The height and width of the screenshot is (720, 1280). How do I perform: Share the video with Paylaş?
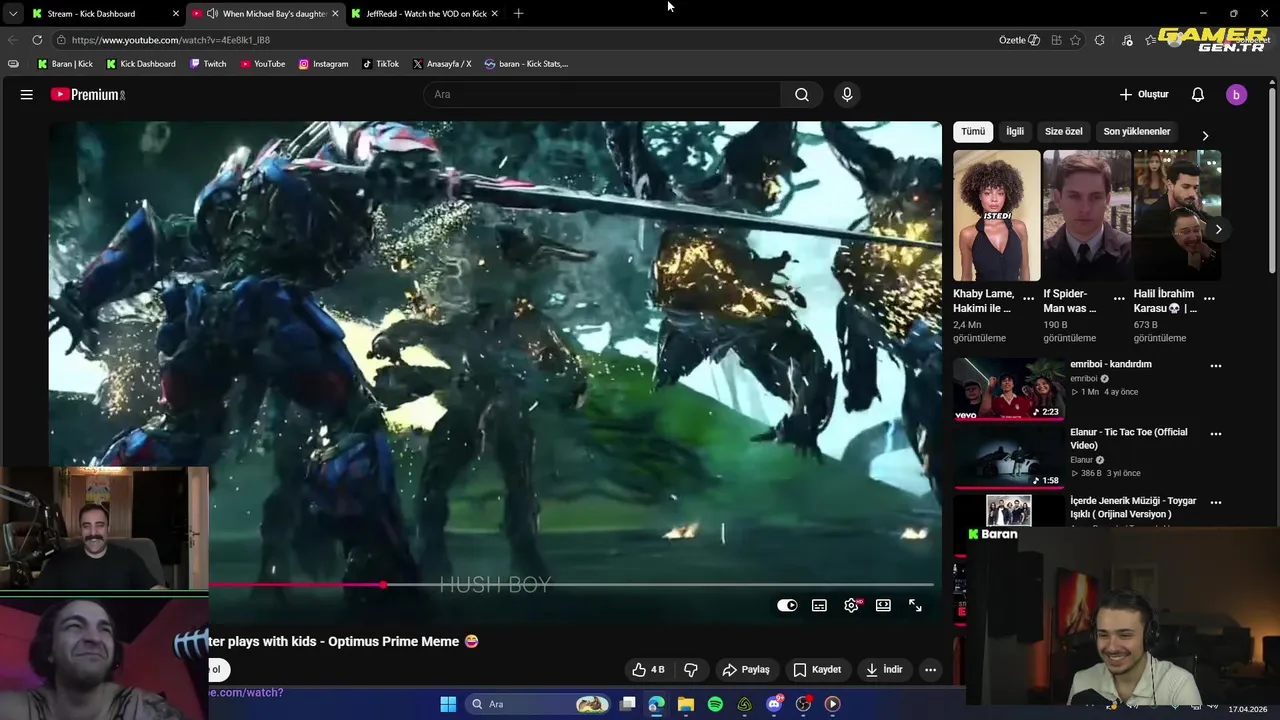[x=746, y=669]
